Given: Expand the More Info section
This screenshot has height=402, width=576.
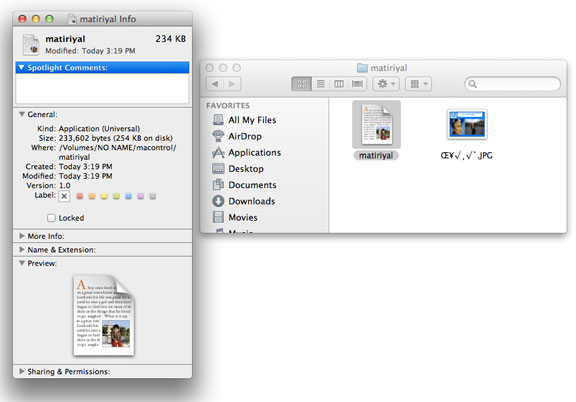Looking at the screenshot, I should point(22,236).
